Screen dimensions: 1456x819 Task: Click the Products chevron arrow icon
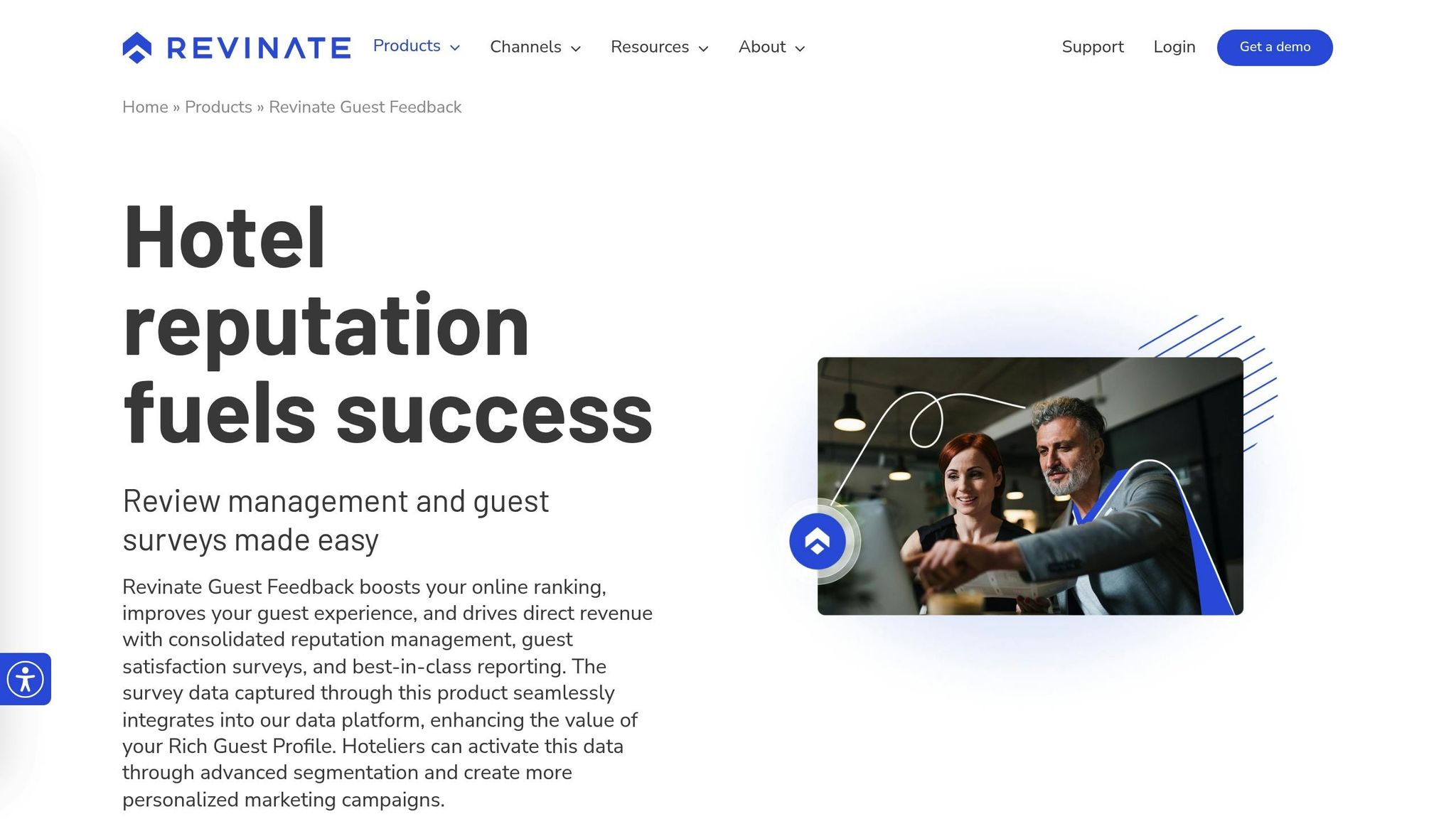[x=455, y=48]
